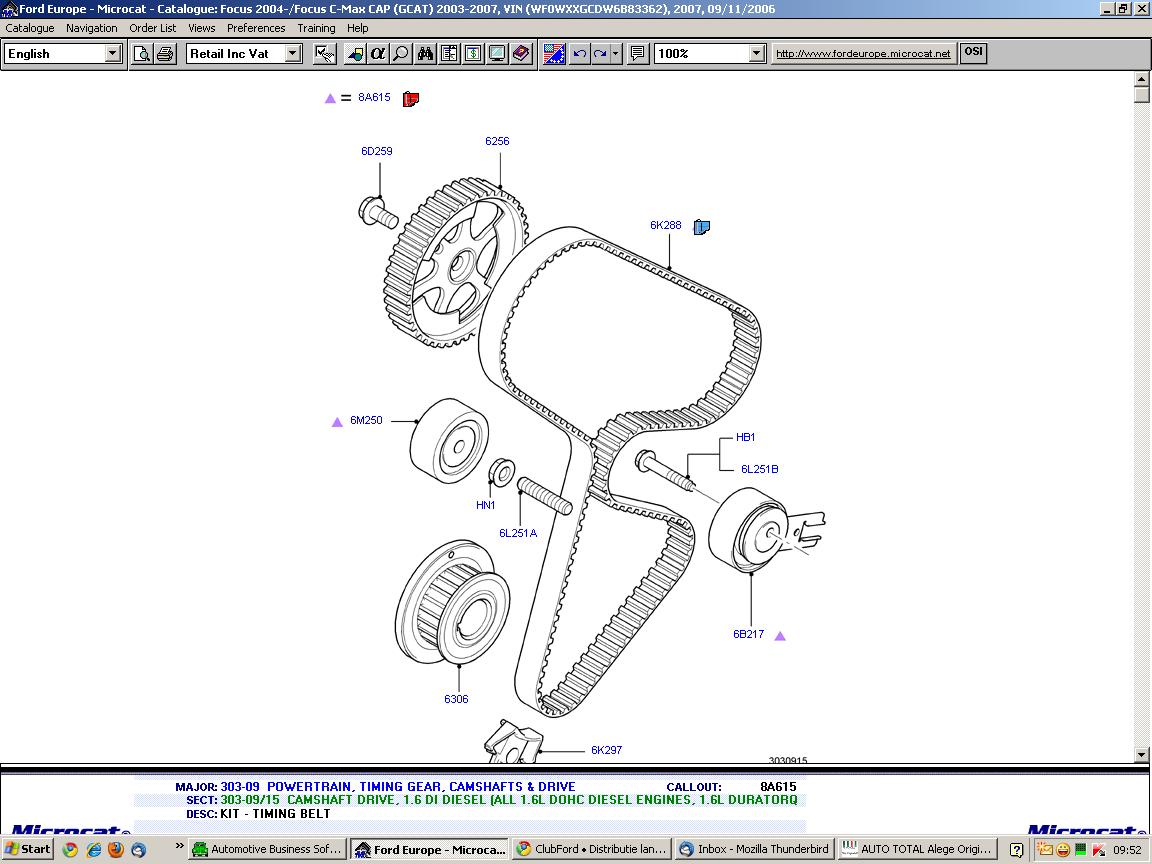Click the notes speech bubble icon
This screenshot has width=1152, height=864.
click(637, 54)
